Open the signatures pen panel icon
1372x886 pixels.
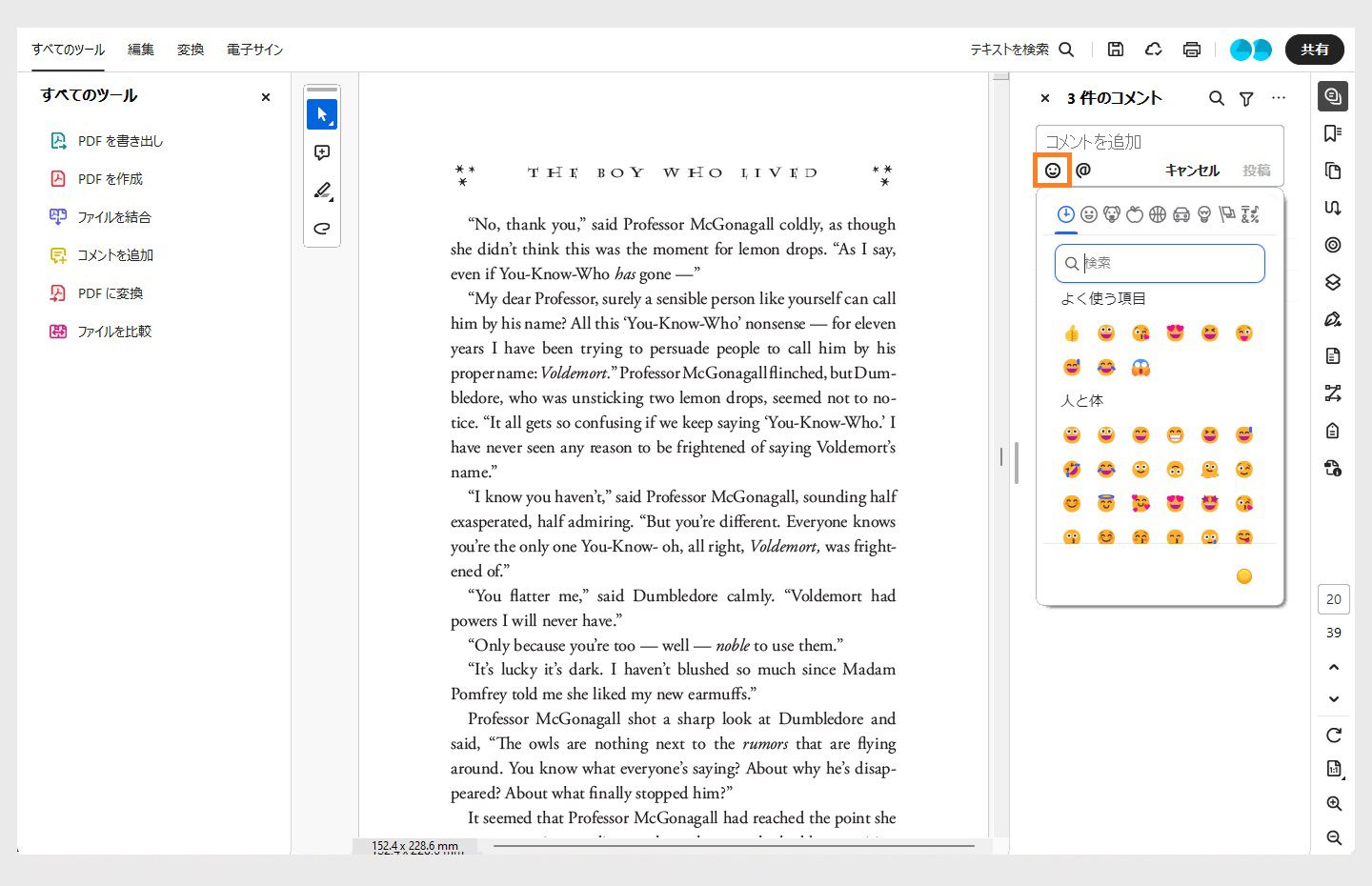(1333, 319)
